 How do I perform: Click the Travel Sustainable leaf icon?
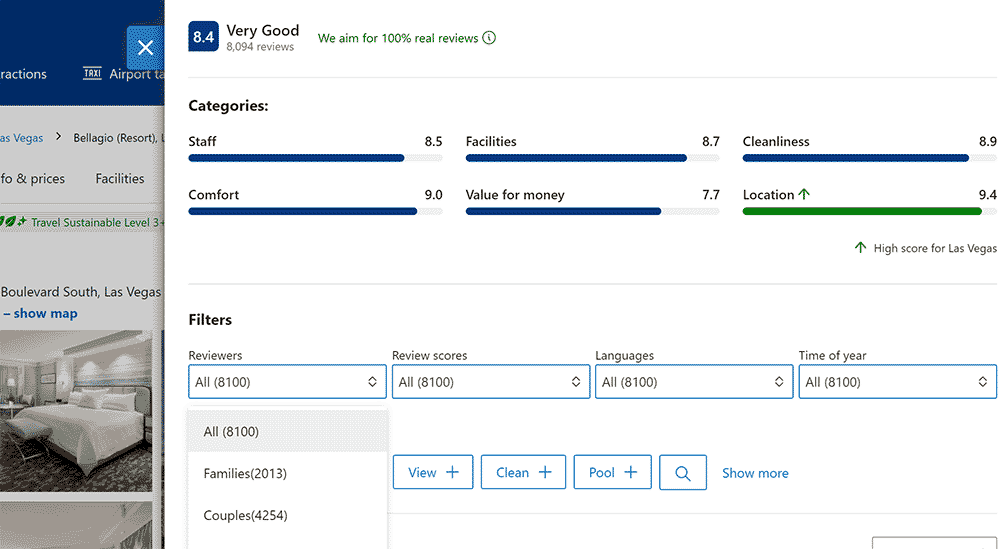[x=12, y=222]
